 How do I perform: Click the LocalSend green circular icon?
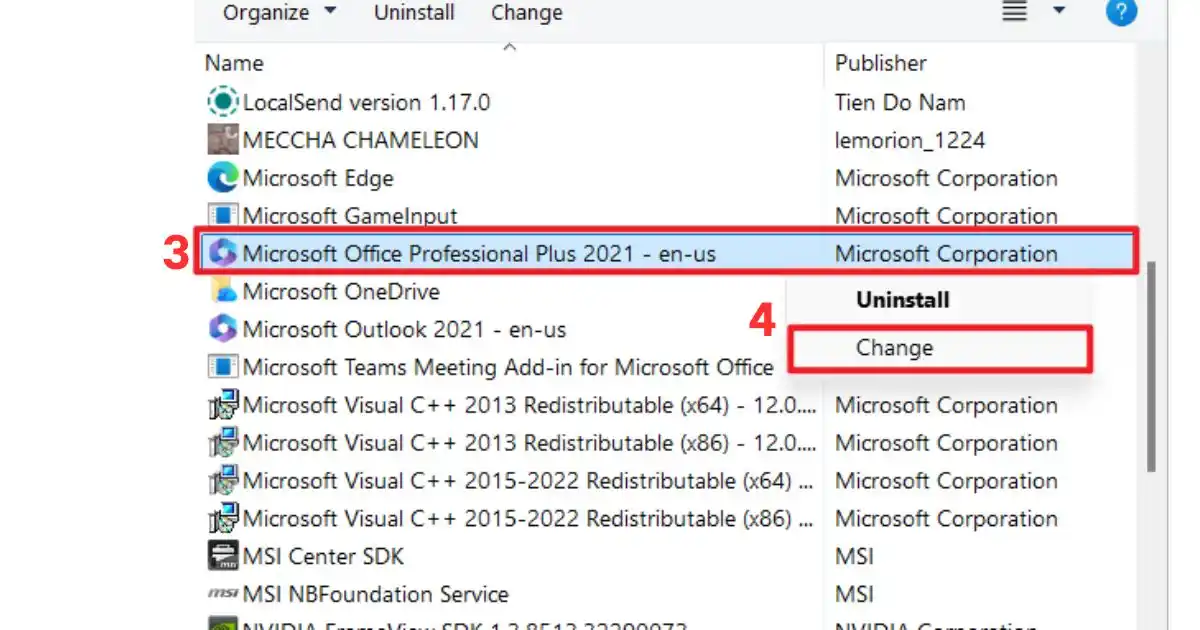point(222,102)
